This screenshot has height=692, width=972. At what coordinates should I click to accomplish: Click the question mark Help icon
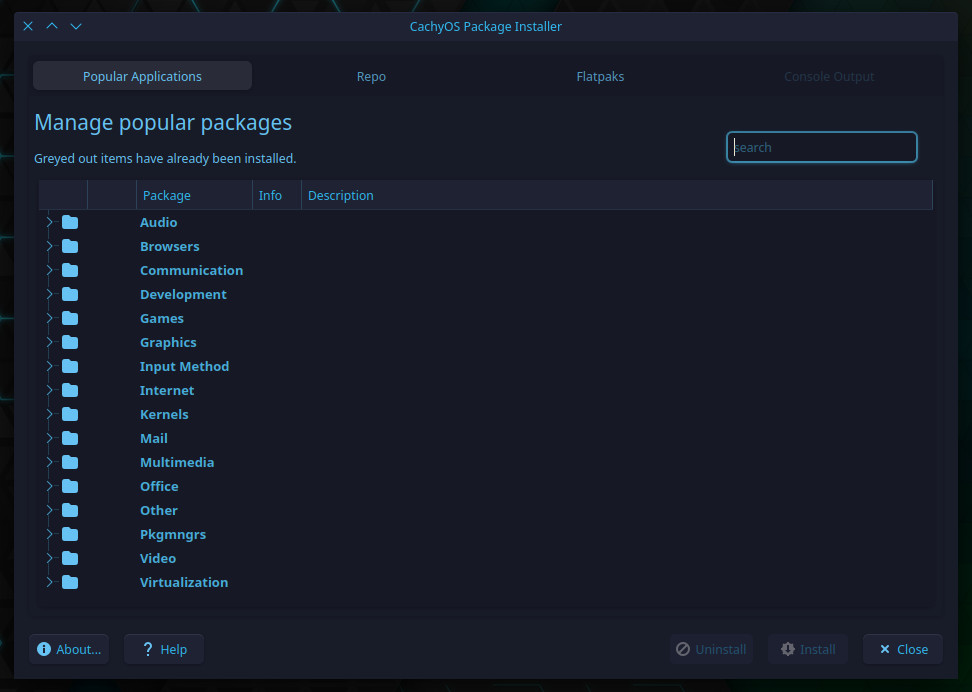pyautogui.click(x=148, y=649)
